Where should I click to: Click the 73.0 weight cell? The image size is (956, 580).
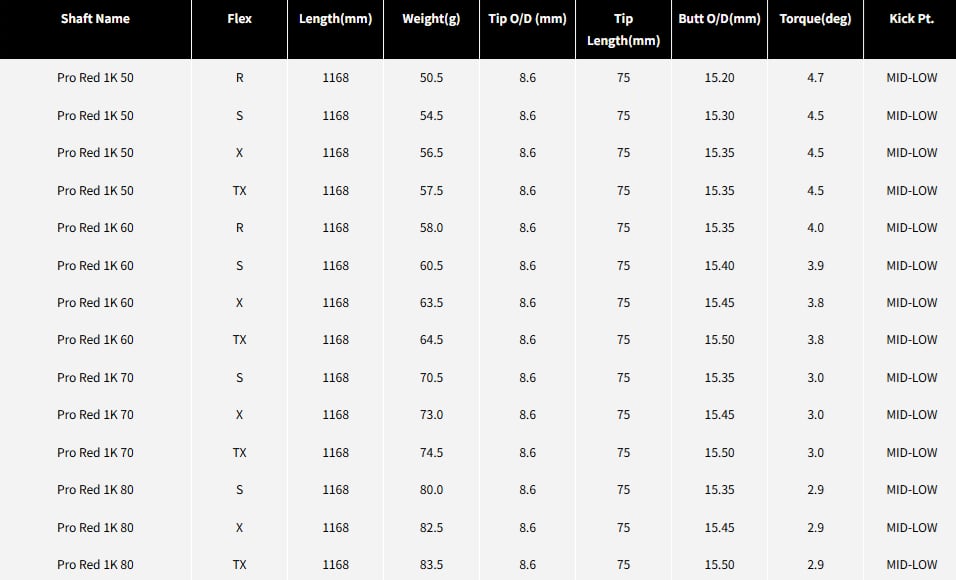pyautogui.click(x=431, y=415)
